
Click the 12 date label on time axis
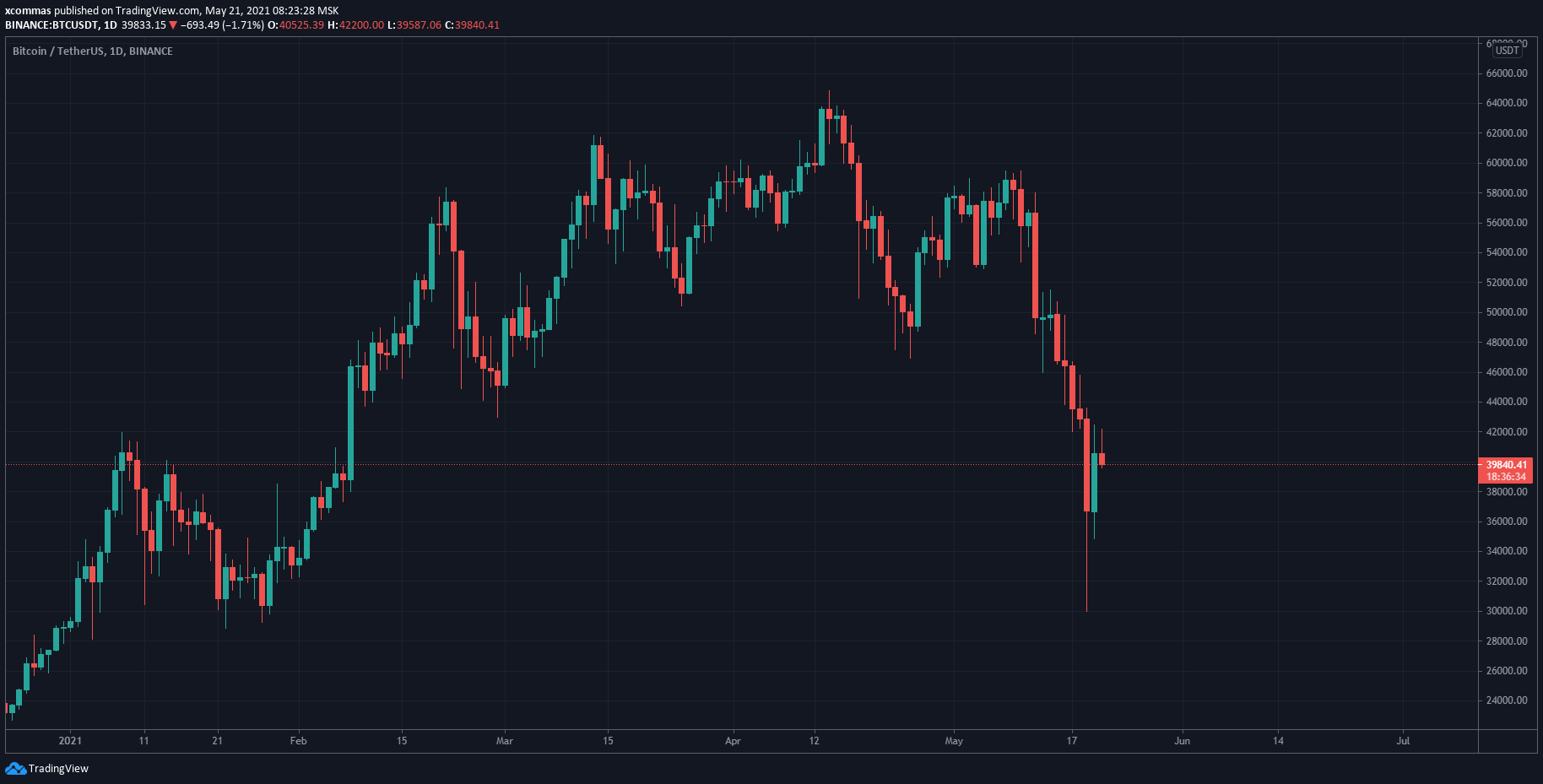[x=815, y=741]
